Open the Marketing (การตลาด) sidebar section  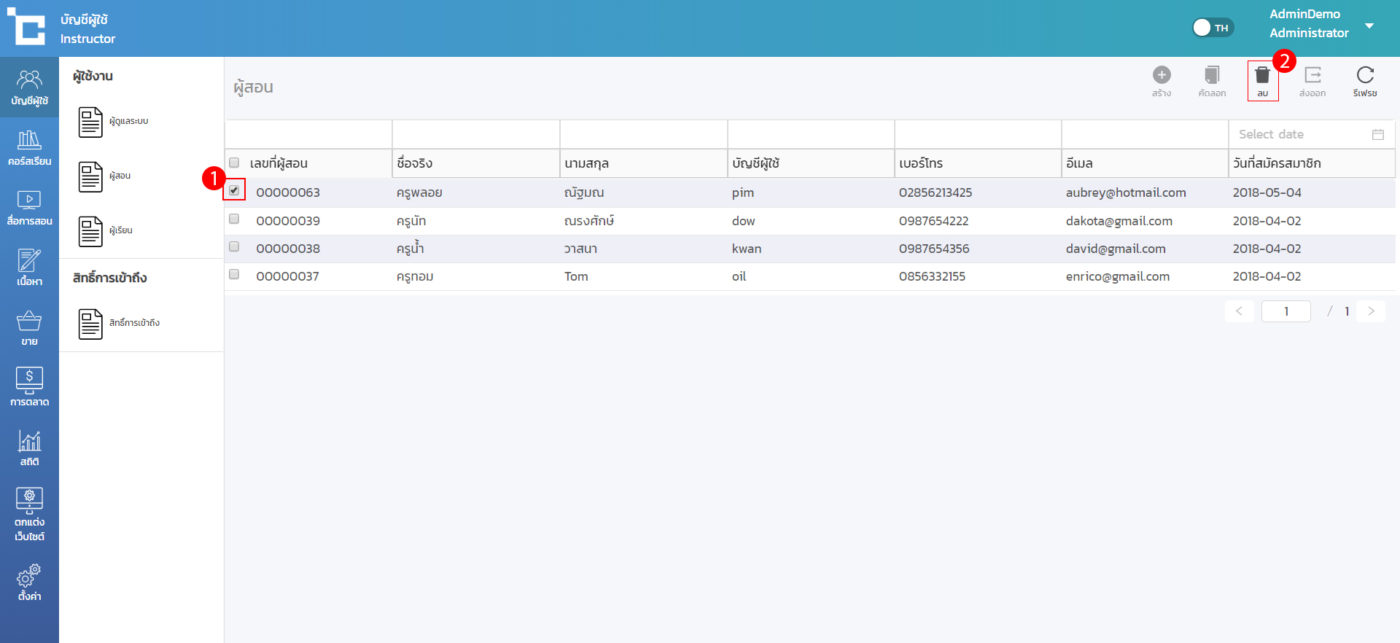pyautogui.click(x=29, y=387)
